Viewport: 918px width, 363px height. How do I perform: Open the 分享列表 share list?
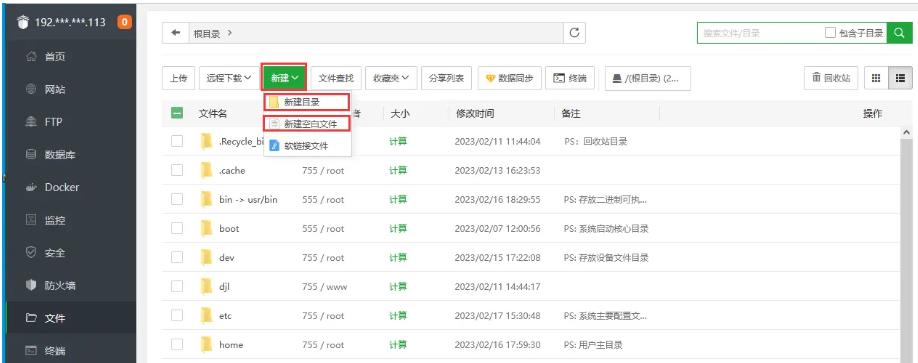coord(446,78)
